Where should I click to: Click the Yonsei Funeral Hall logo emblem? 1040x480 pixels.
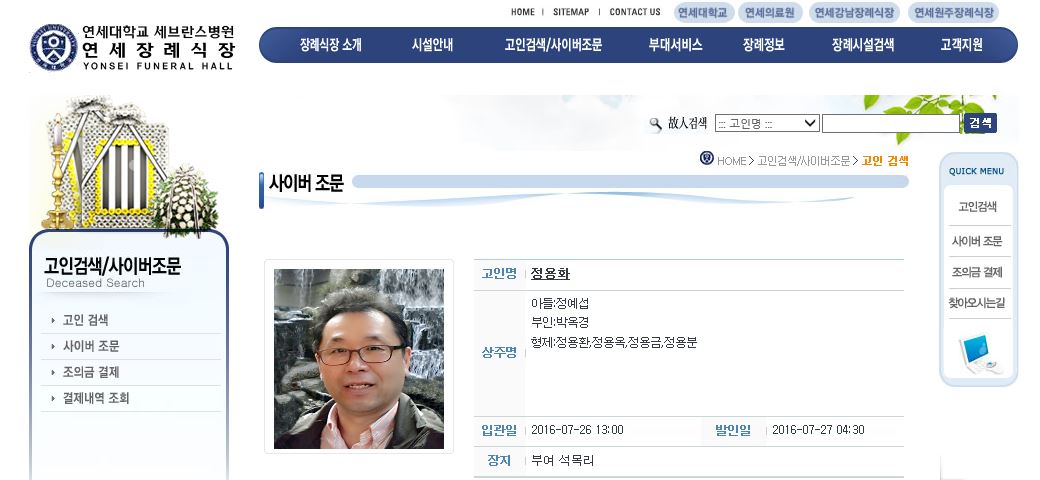[x=54, y=48]
